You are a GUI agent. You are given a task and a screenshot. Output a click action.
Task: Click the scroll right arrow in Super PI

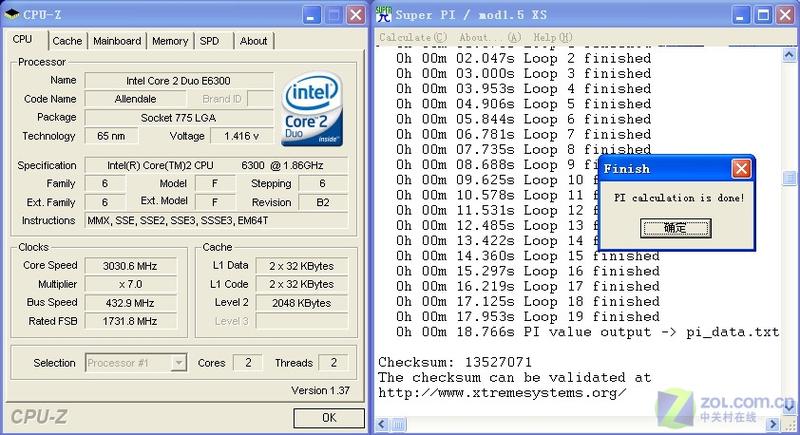pos(773,424)
